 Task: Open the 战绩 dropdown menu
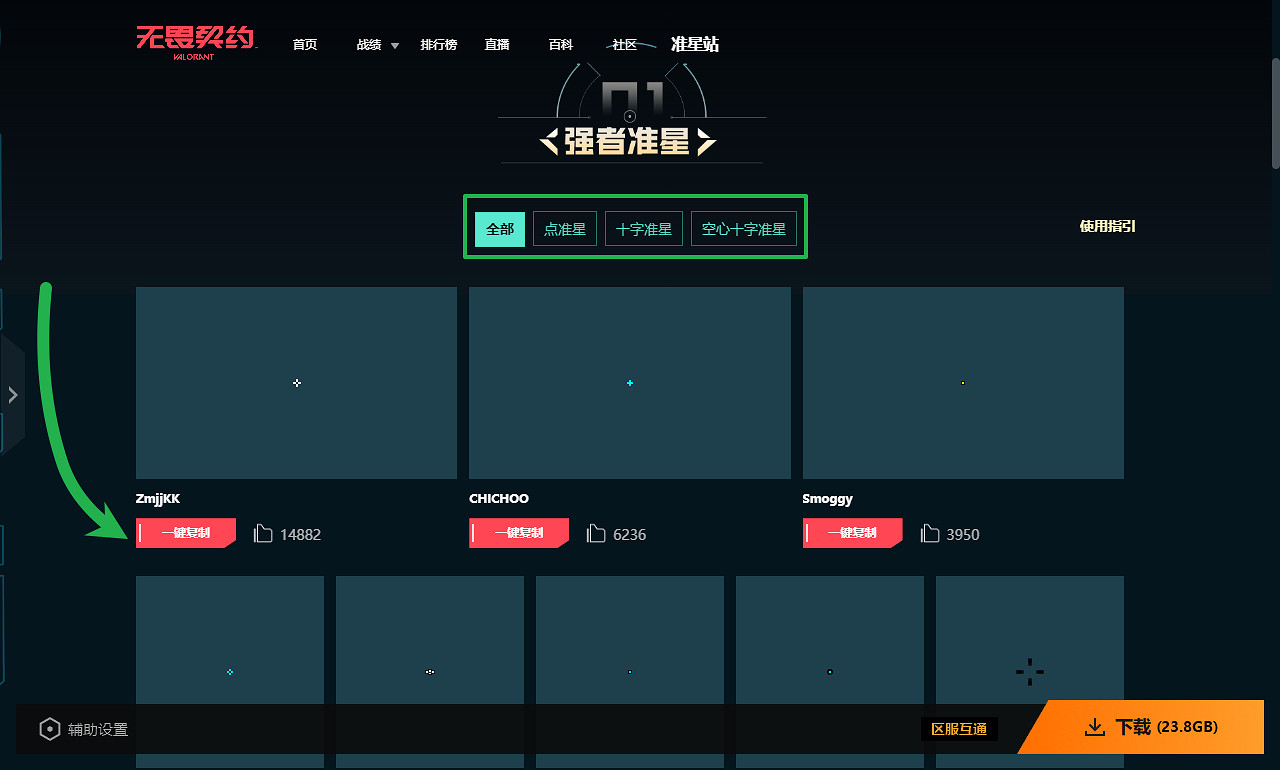point(375,44)
